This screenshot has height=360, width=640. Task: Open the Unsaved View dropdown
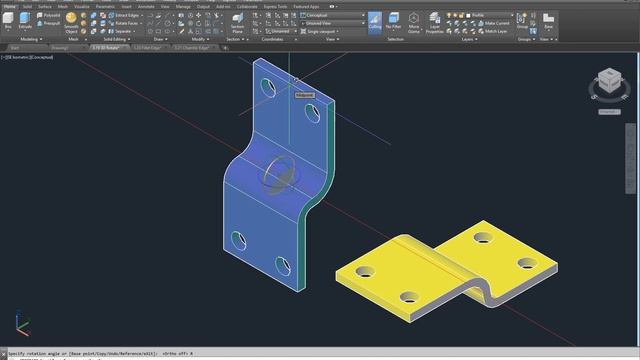click(x=333, y=23)
